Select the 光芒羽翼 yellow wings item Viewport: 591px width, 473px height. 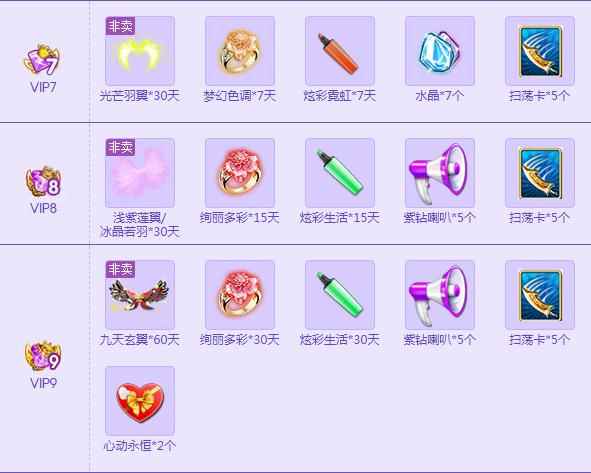pyautogui.click(x=140, y=51)
